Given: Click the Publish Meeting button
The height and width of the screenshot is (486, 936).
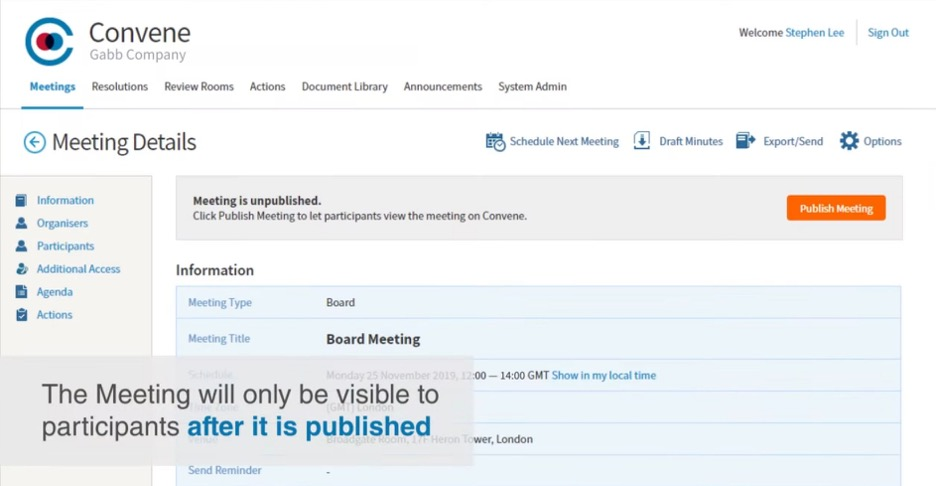Looking at the screenshot, I should pyautogui.click(x=836, y=208).
